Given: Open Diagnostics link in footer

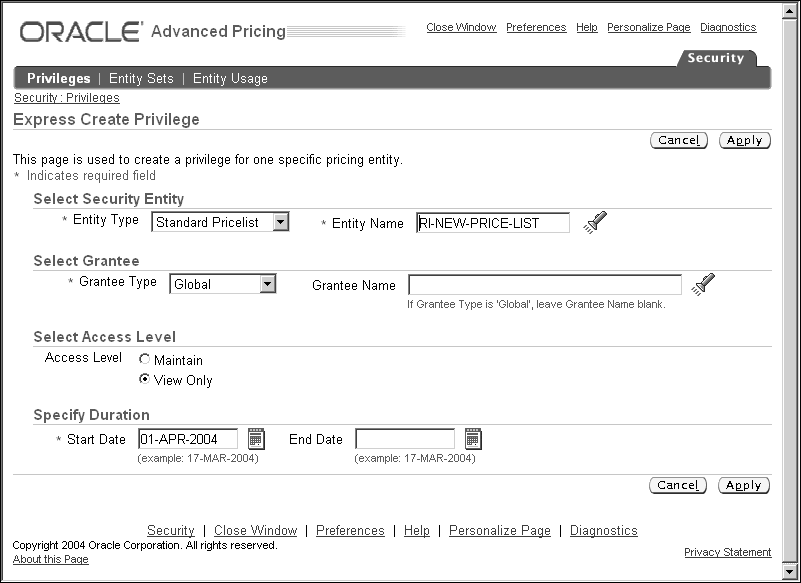Looking at the screenshot, I should (604, 530).
